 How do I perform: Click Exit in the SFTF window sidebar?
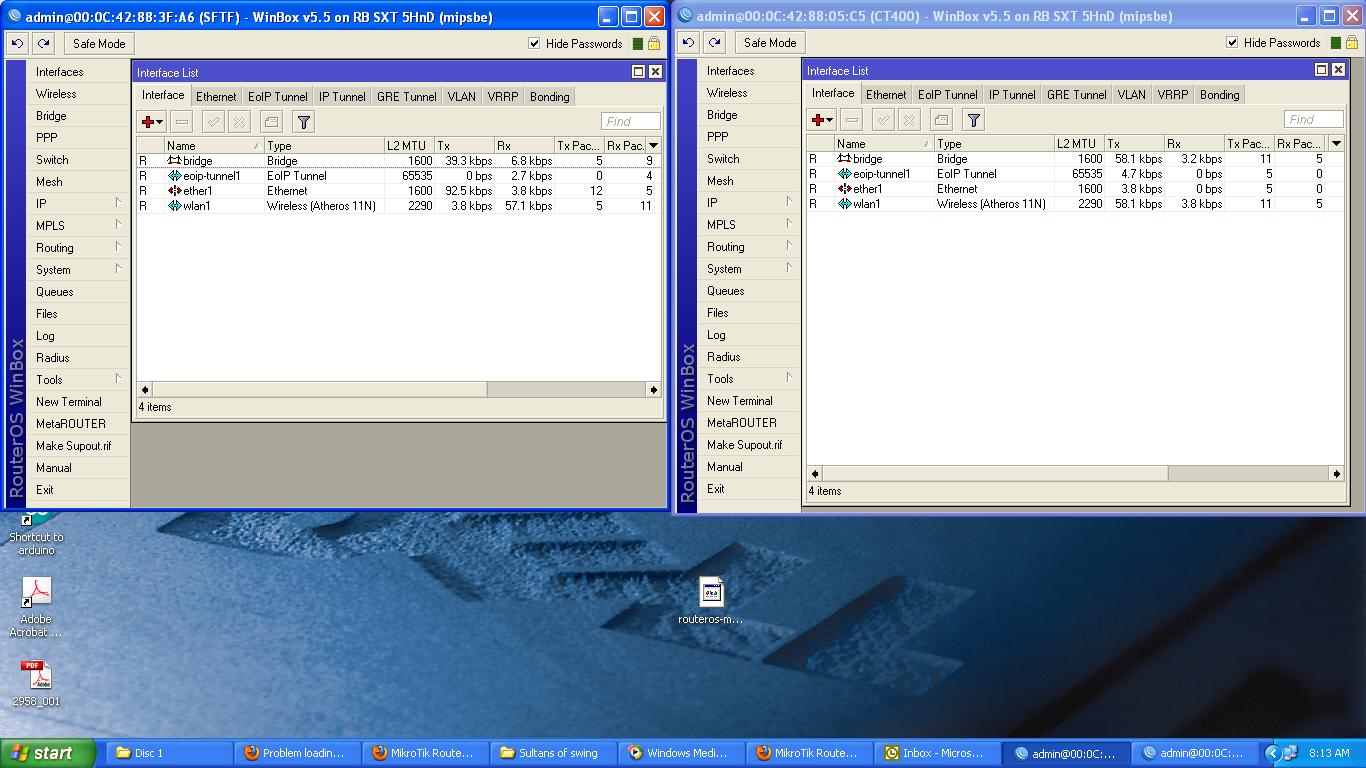click(x=78, y=490)
